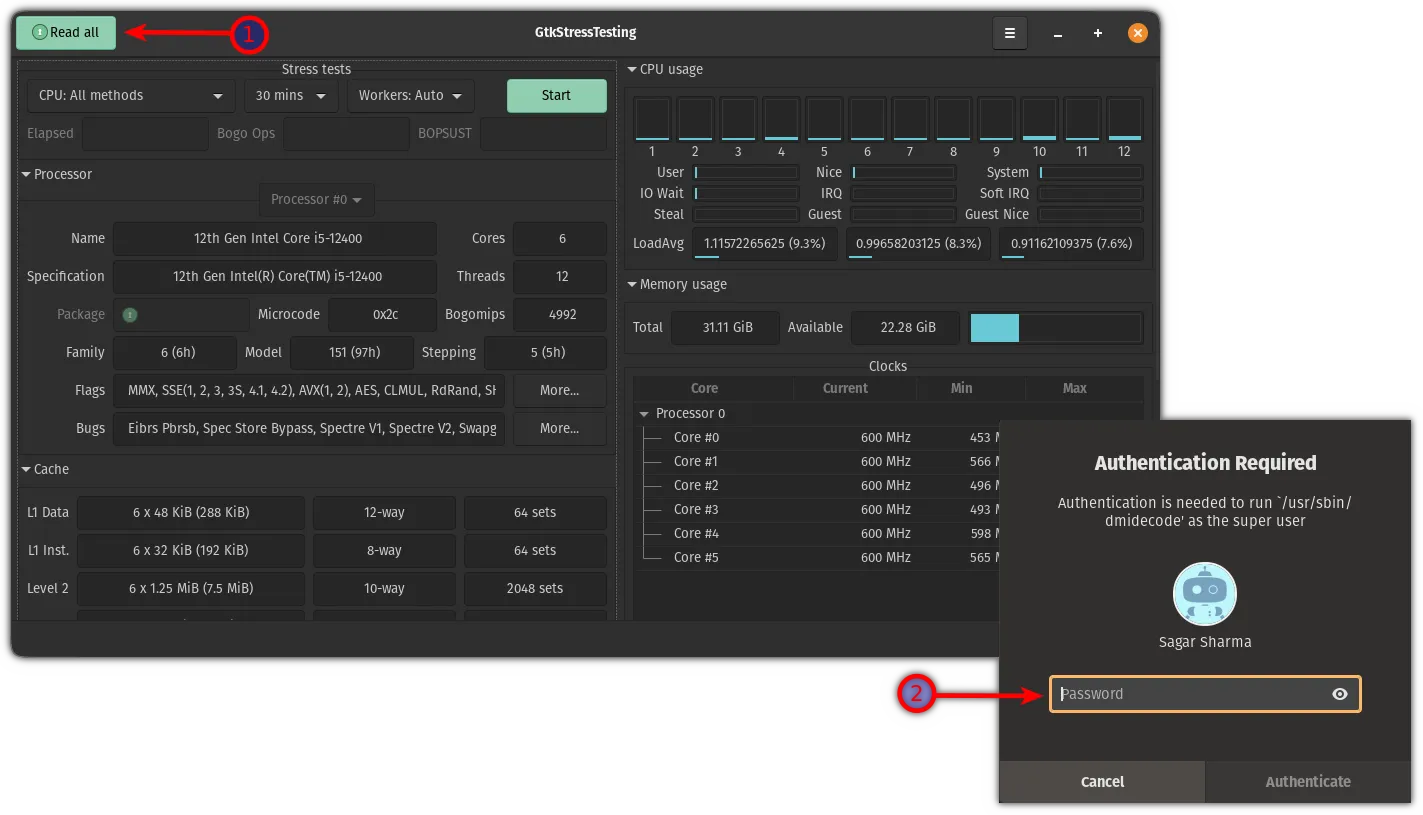Maximize window with the plus icon

[x=1098, y=33]
